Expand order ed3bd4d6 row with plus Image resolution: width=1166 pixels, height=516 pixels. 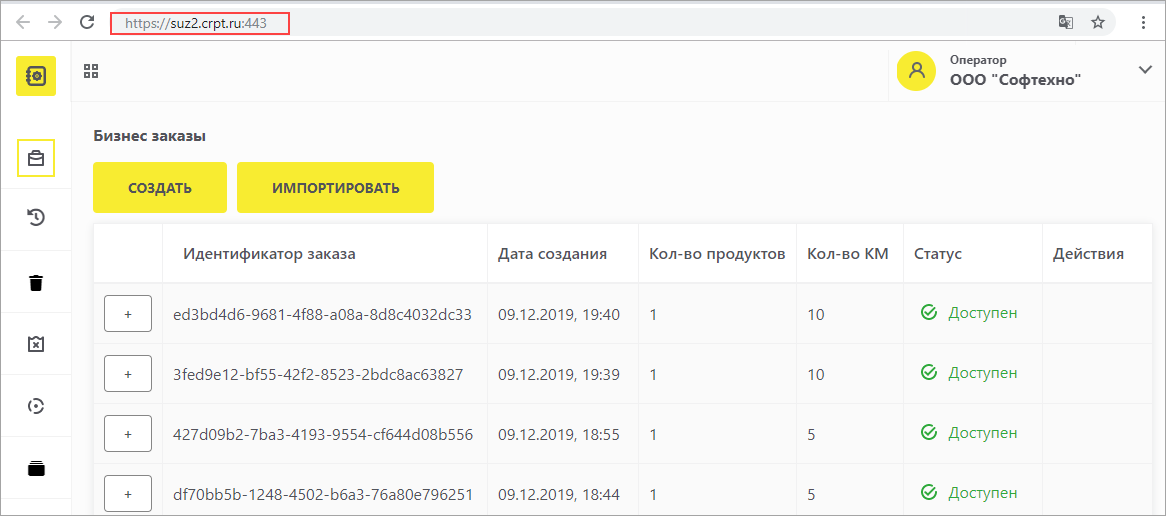[128, 313]
